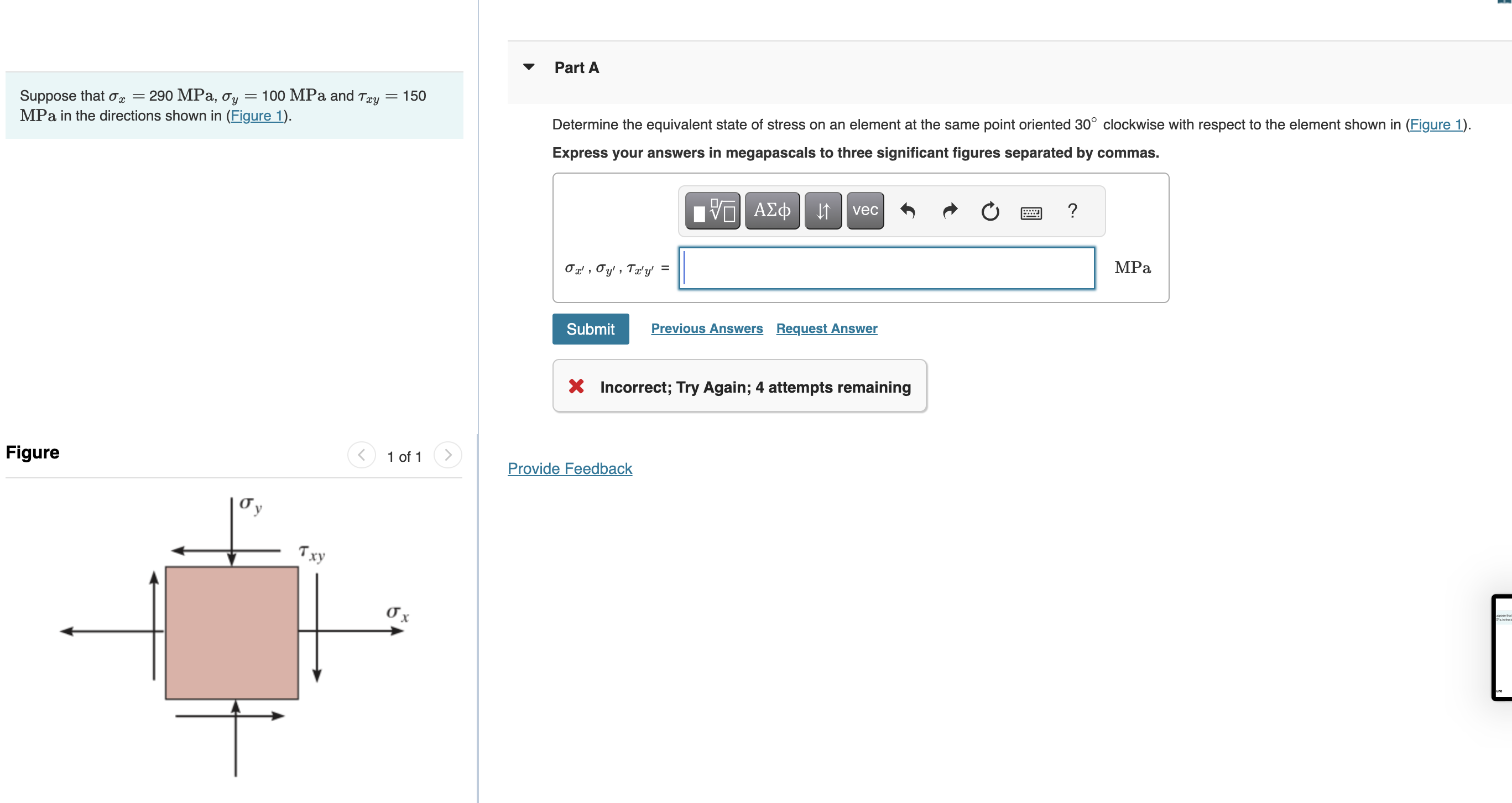This screenshot has height=803, width=1512.
Task: Click Request Answer link
Action: [x=826, y=328]
